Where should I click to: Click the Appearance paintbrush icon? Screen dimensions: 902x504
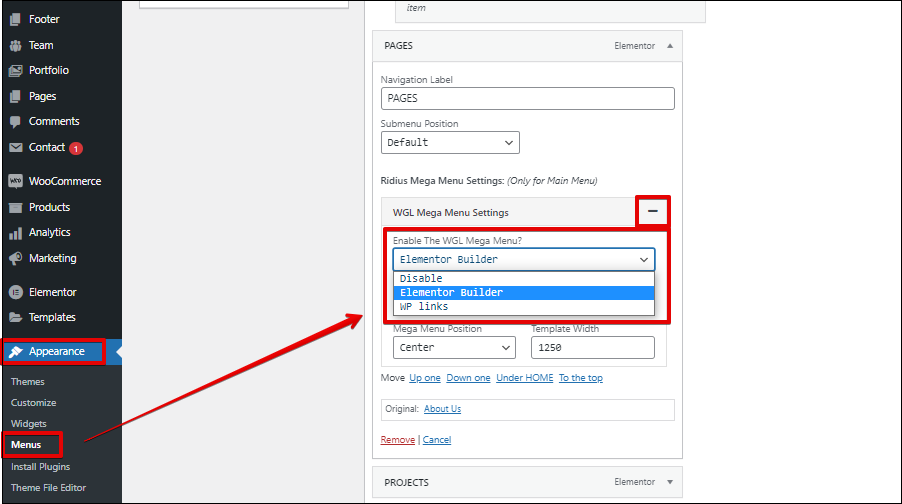point(16,352)
